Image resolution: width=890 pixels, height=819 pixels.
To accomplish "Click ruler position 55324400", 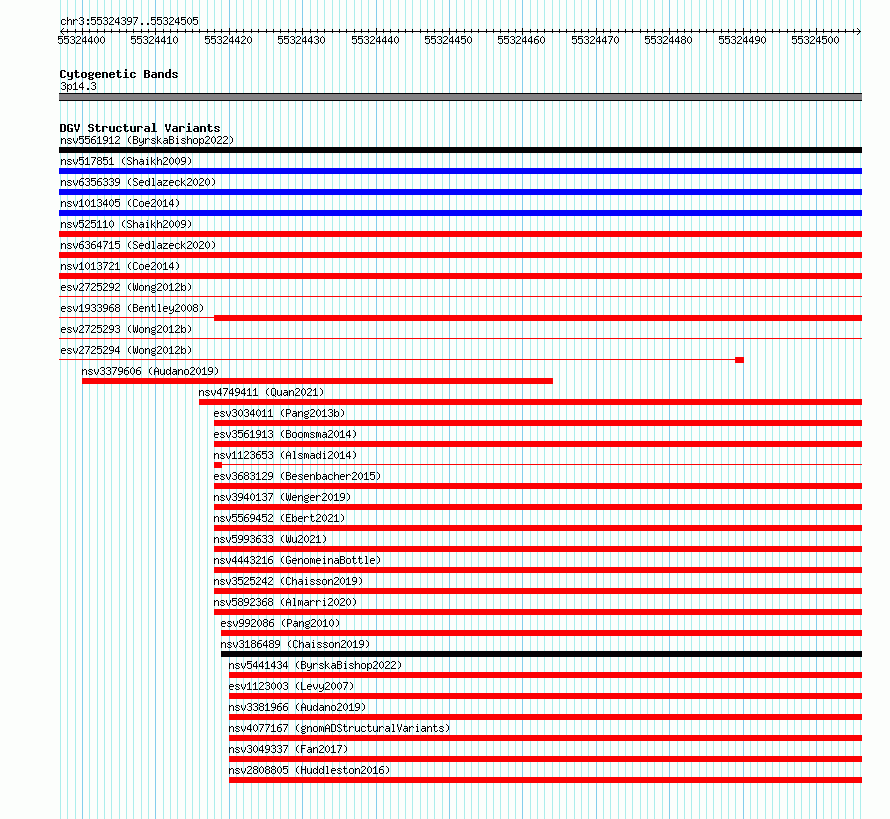I will 82,40.
